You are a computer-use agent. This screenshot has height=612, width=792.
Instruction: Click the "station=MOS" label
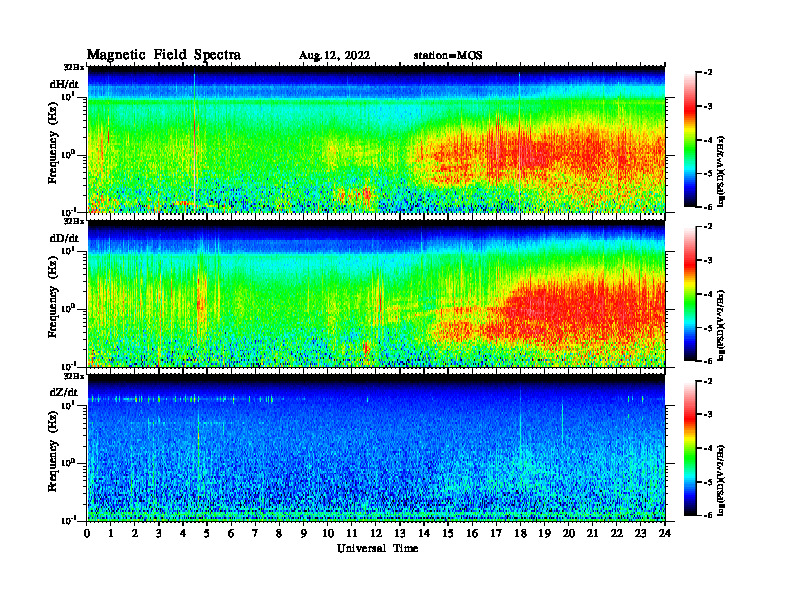point(448,56)
